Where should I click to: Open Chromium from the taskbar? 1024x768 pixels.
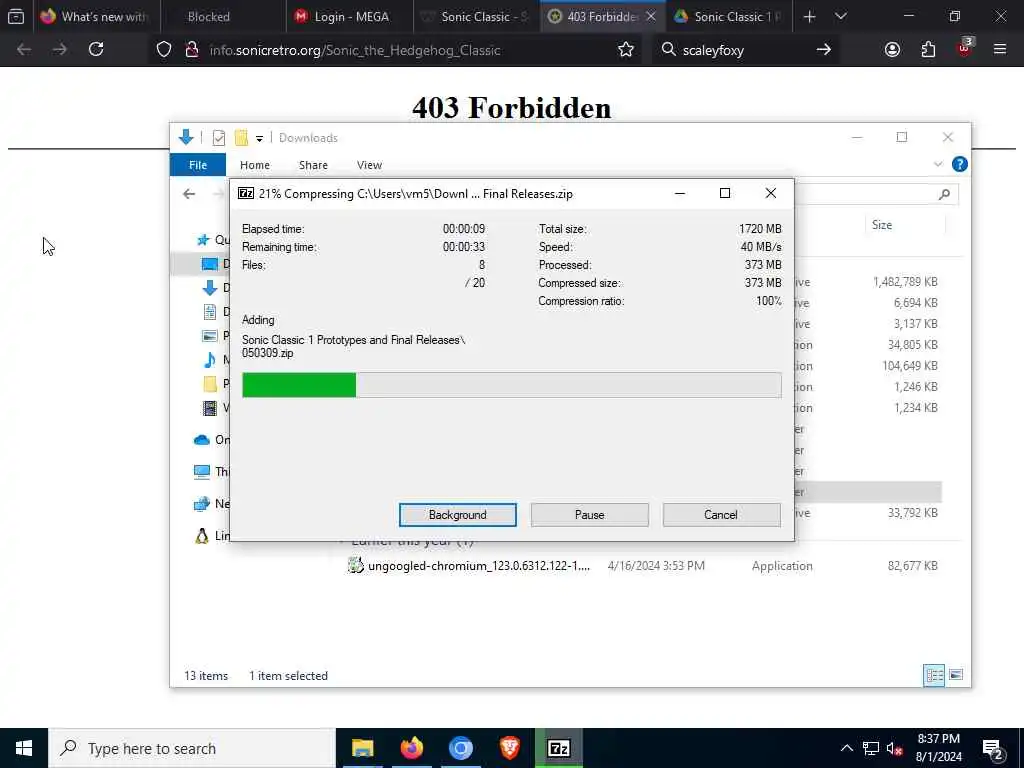pyautogui.click(x=460, y=748)
